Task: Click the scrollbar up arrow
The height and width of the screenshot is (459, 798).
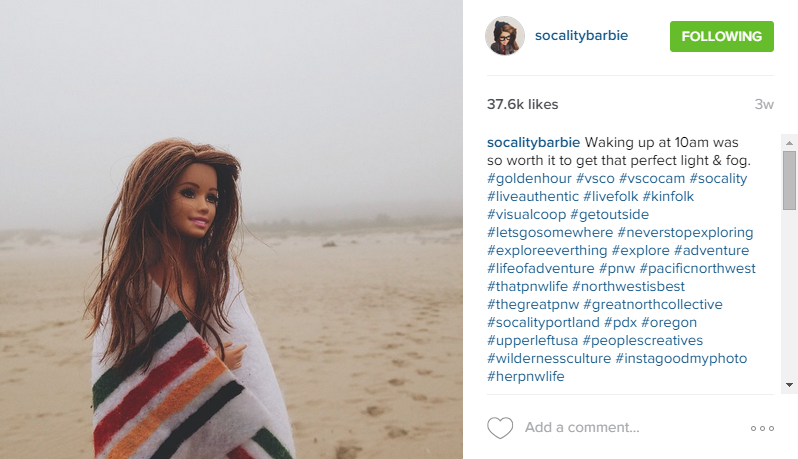Action: click(x=789, y=142)
